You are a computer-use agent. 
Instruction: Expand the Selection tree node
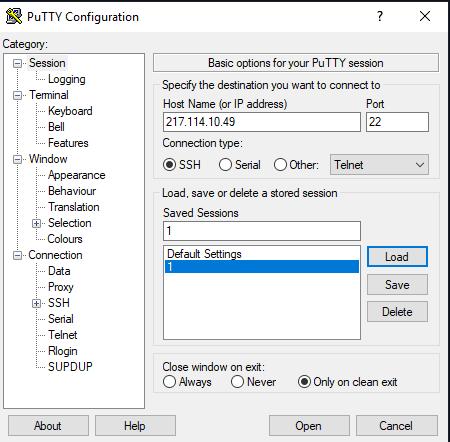click(x=37, y=223)
